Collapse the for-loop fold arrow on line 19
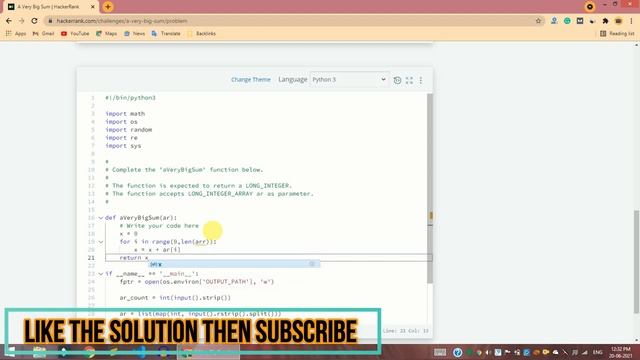The height and width of the screenshot is (360, 640). [101, 242]
